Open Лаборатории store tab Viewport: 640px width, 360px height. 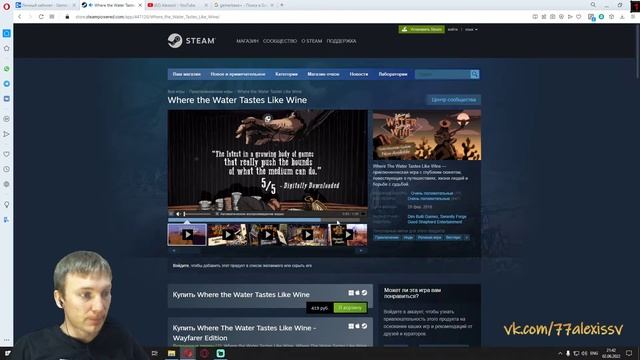393,74
